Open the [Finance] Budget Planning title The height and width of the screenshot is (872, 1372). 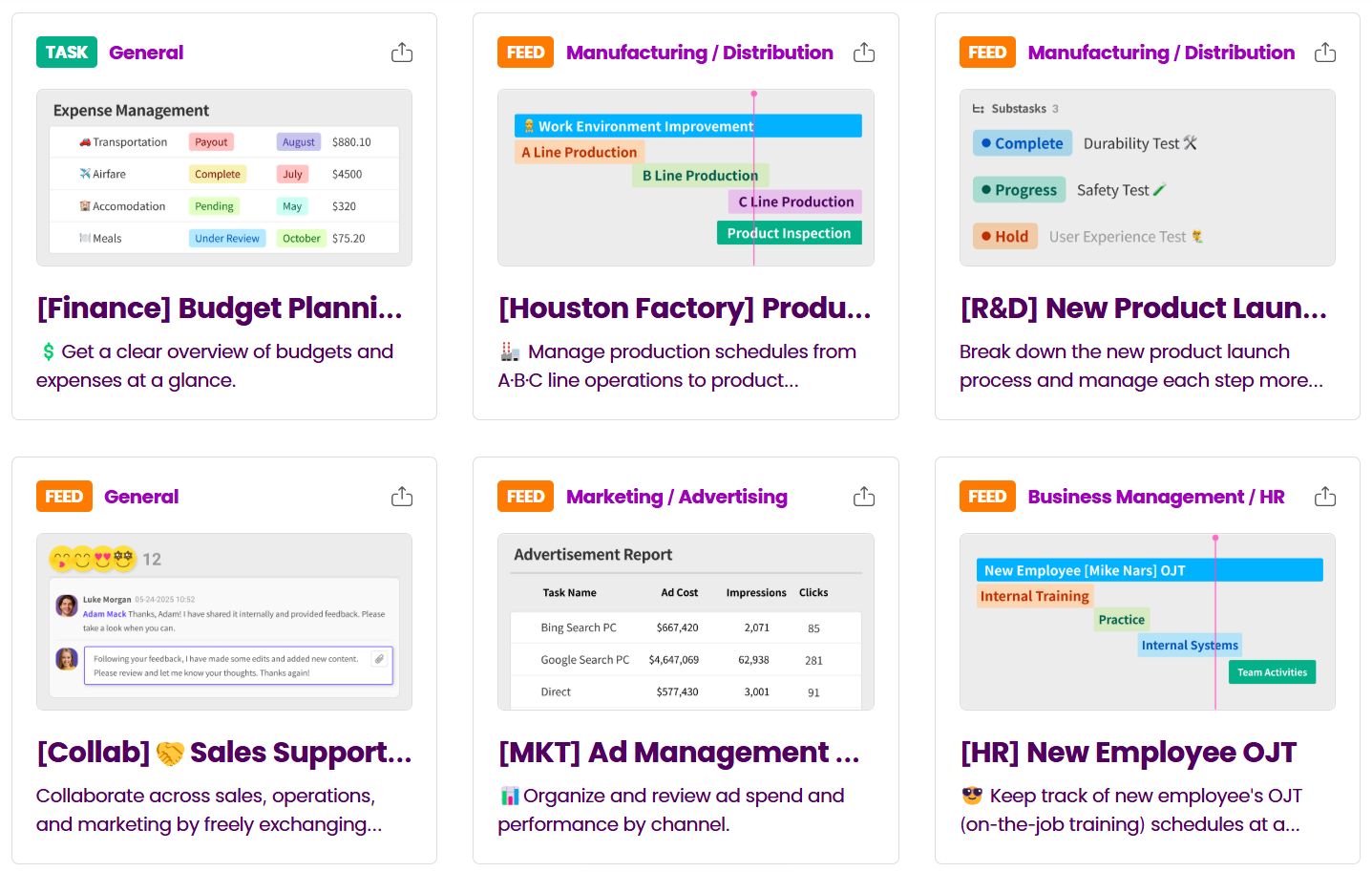coord(220,308)
